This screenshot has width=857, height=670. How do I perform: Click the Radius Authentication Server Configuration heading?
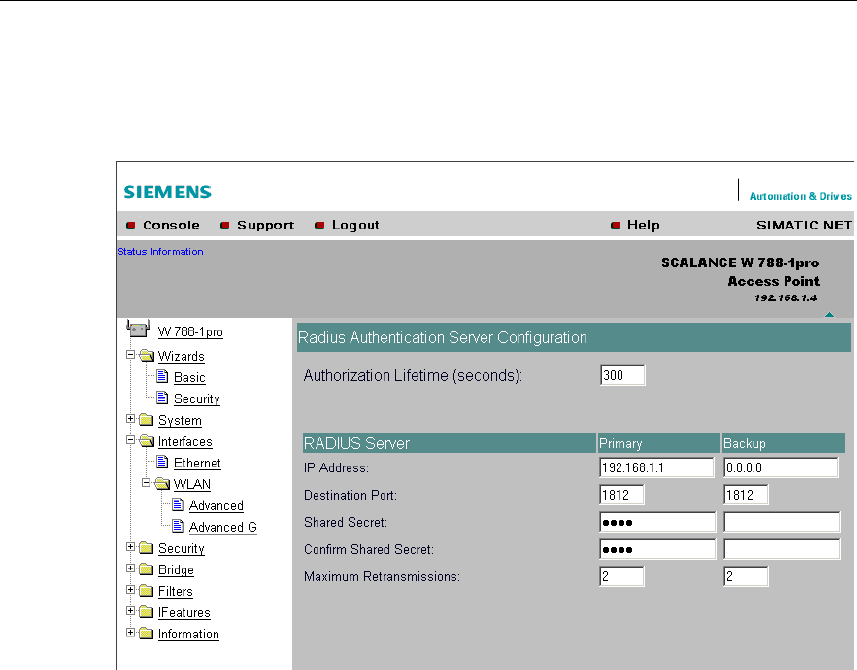coord(442,338)
